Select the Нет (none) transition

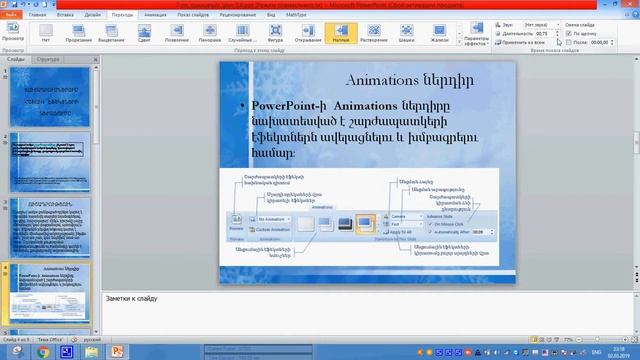(46, 33)
